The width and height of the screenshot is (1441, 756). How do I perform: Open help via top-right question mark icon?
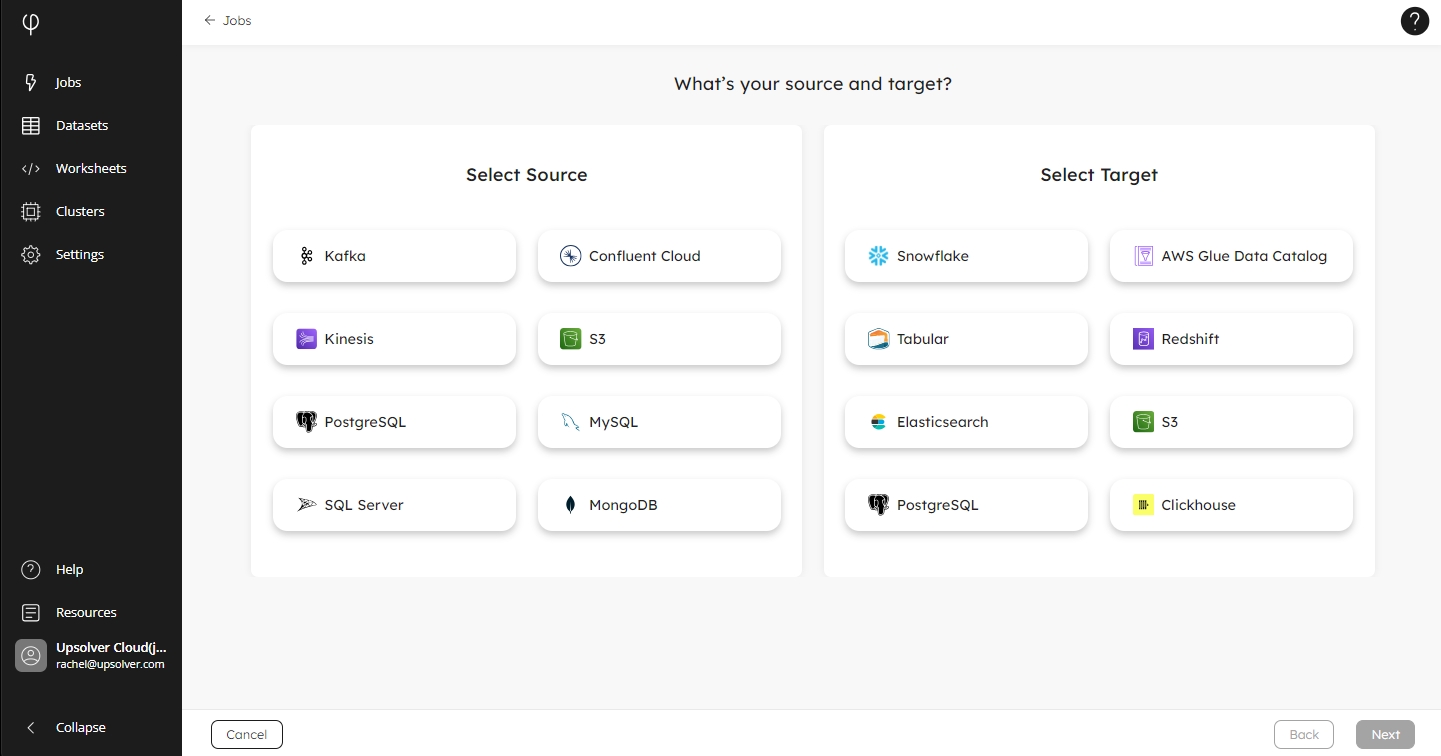click(x=1414, y=21)
